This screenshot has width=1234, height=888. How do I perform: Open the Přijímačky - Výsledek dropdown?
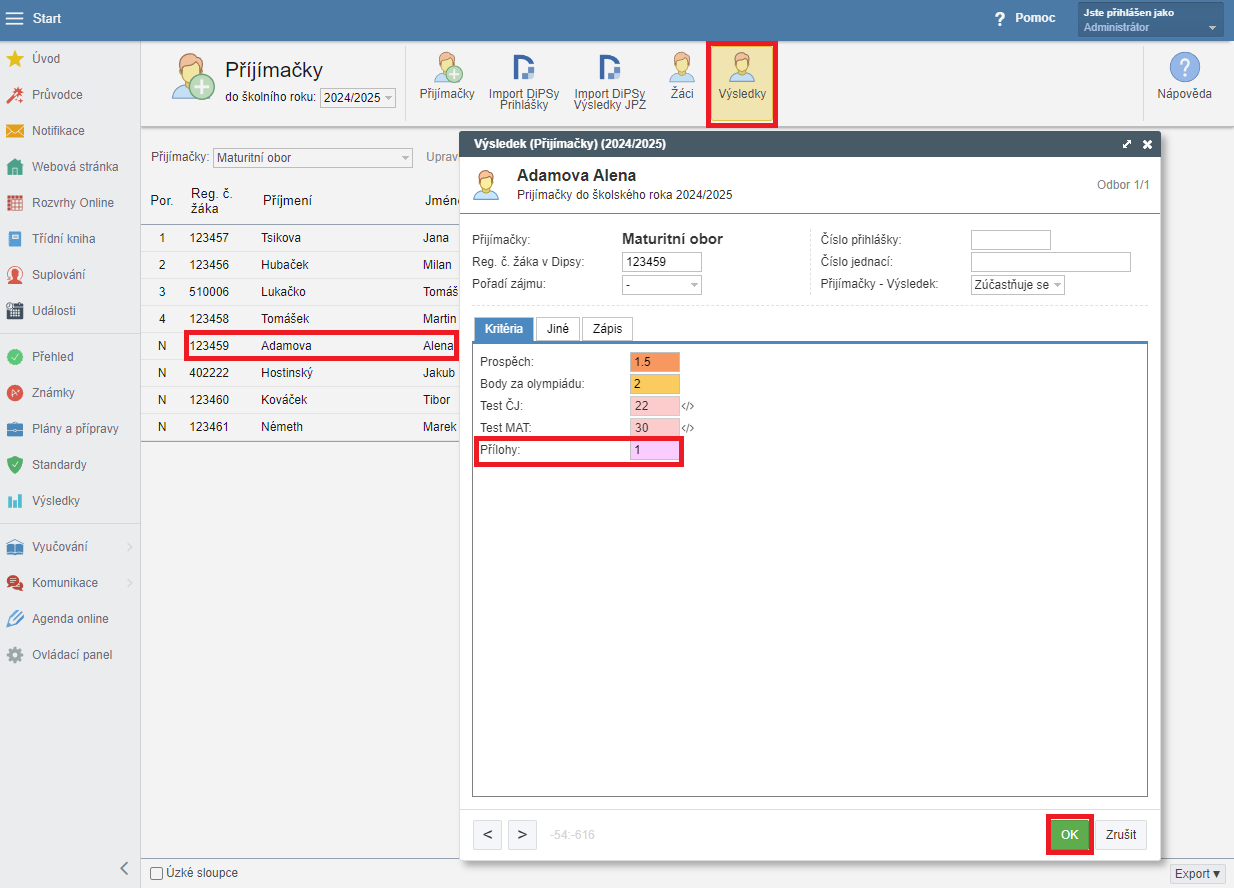[x=1017, y=285]
